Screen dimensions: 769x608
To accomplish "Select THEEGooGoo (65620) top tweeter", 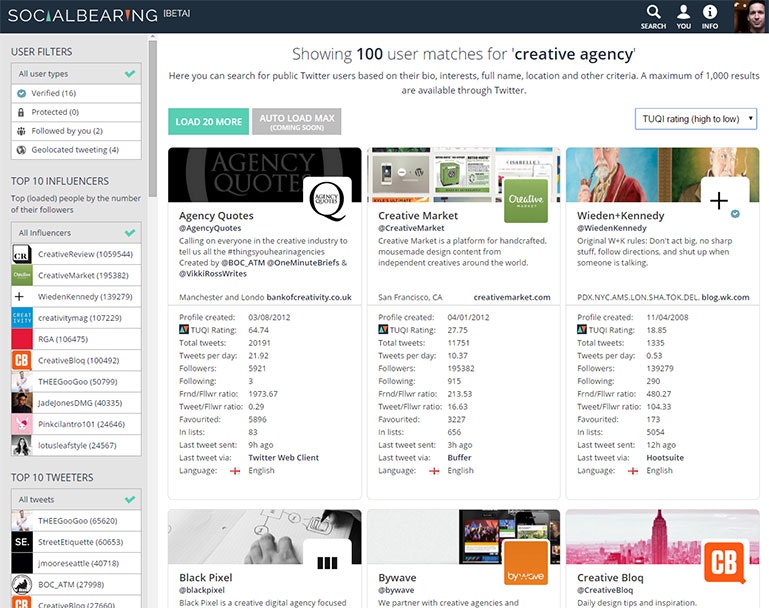I will (76, 521).
